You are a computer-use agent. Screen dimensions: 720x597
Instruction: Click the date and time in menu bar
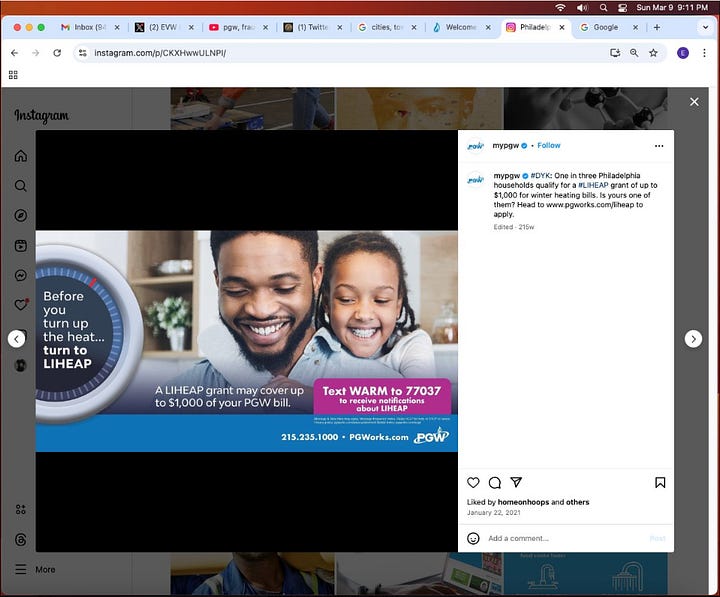click(x=672, y=7)
